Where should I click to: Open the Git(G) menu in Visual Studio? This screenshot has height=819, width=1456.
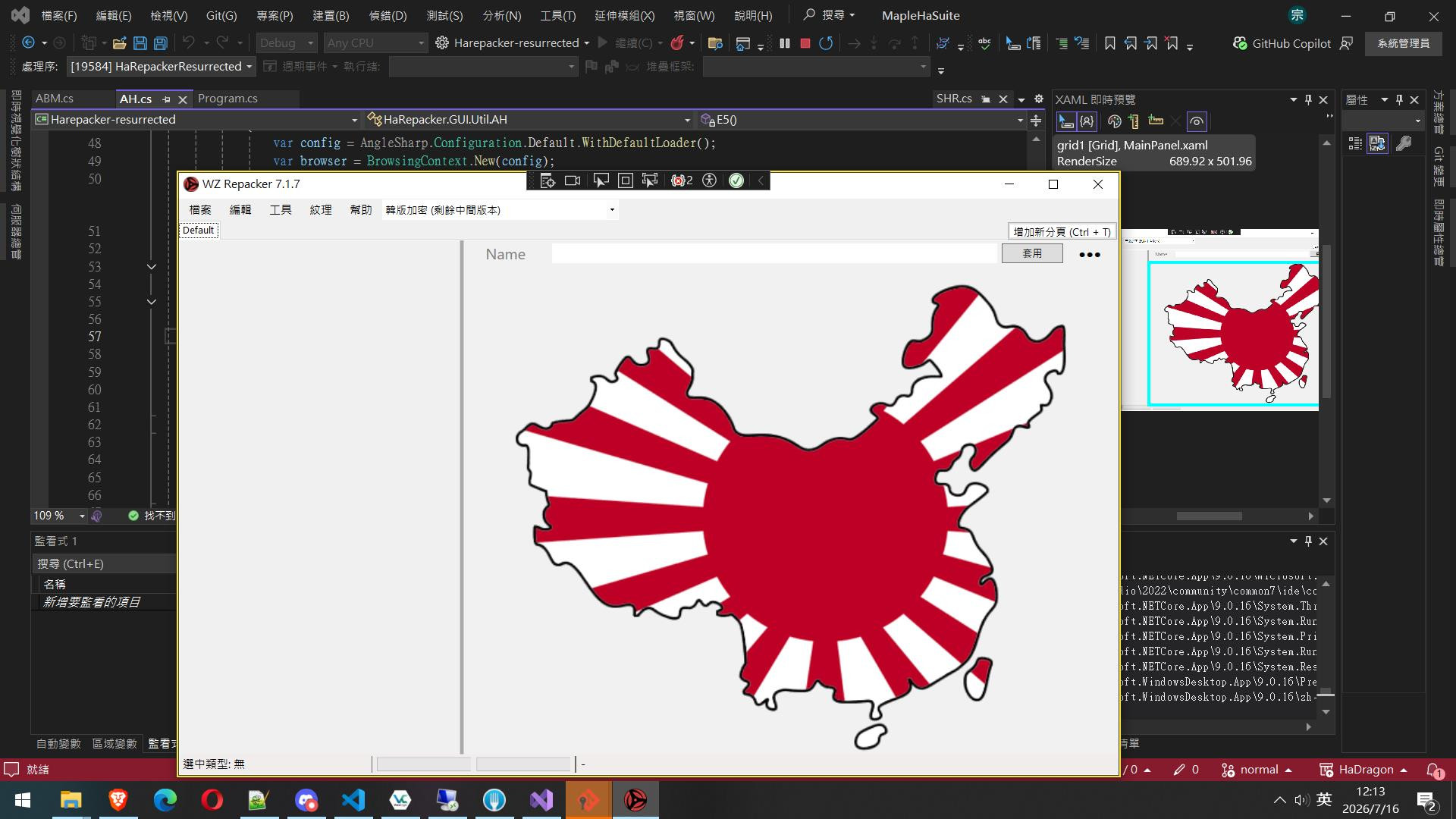(x=221, y=15)
